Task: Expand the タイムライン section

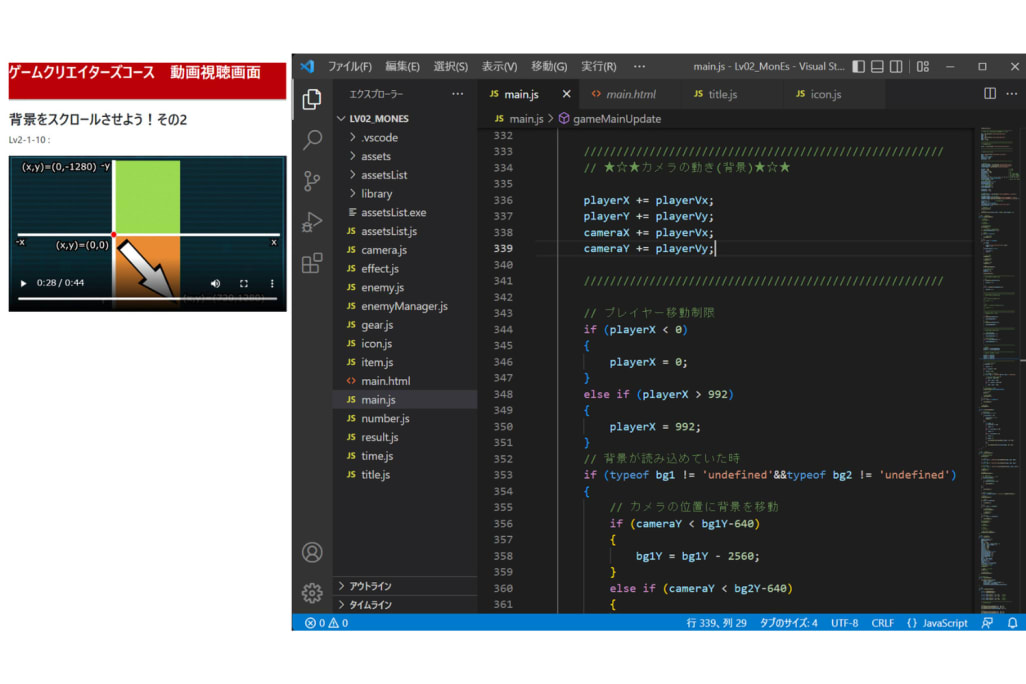Action: [x=370, y=605]
